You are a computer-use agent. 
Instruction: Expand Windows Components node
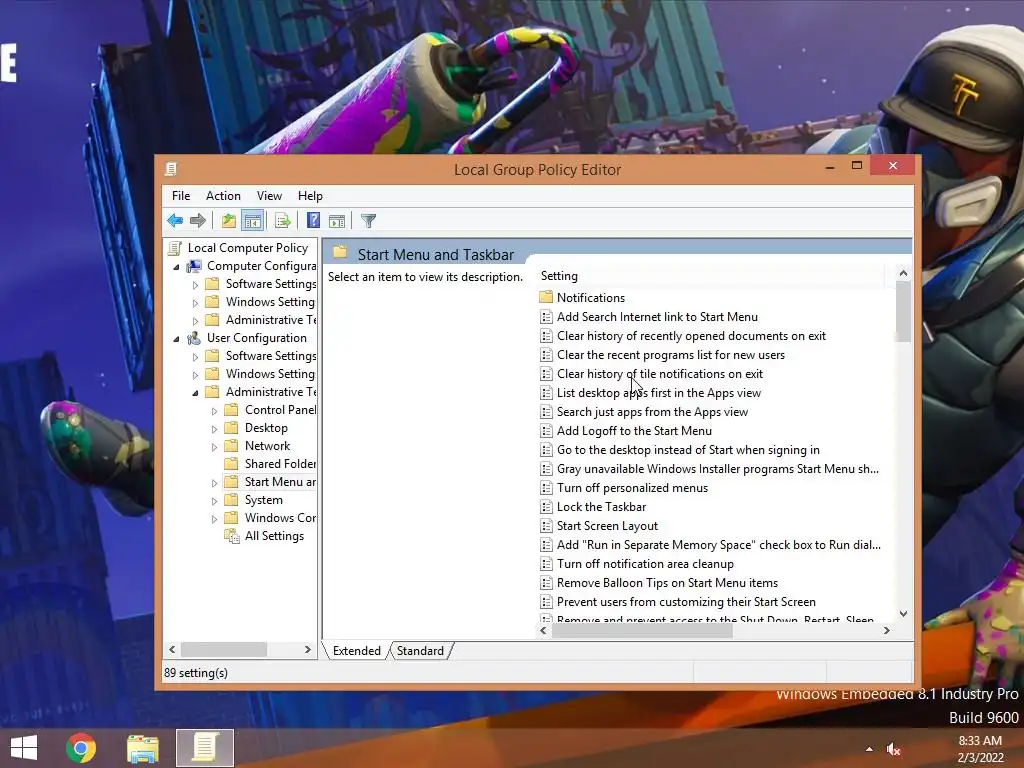(214, 519)
